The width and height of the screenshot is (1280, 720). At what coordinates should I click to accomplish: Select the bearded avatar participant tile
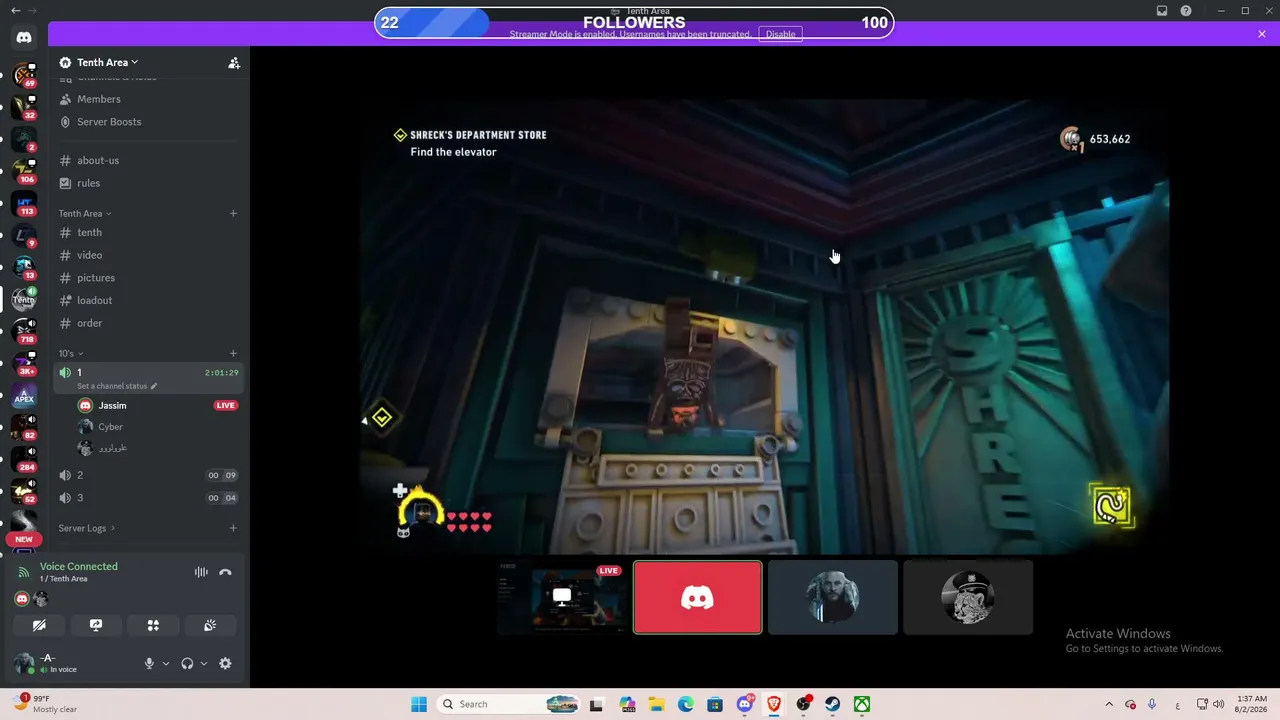(833, 597)
